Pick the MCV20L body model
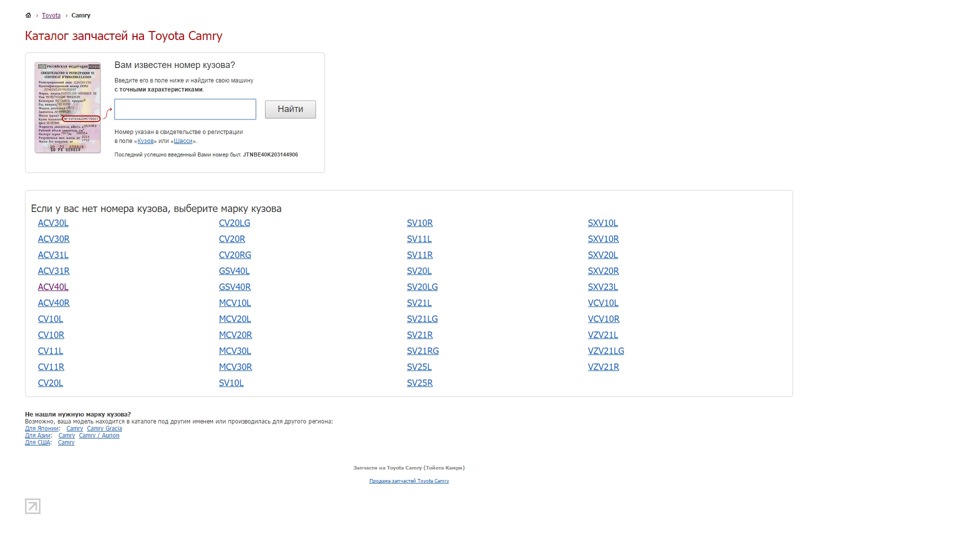 (x=235, y=319)
